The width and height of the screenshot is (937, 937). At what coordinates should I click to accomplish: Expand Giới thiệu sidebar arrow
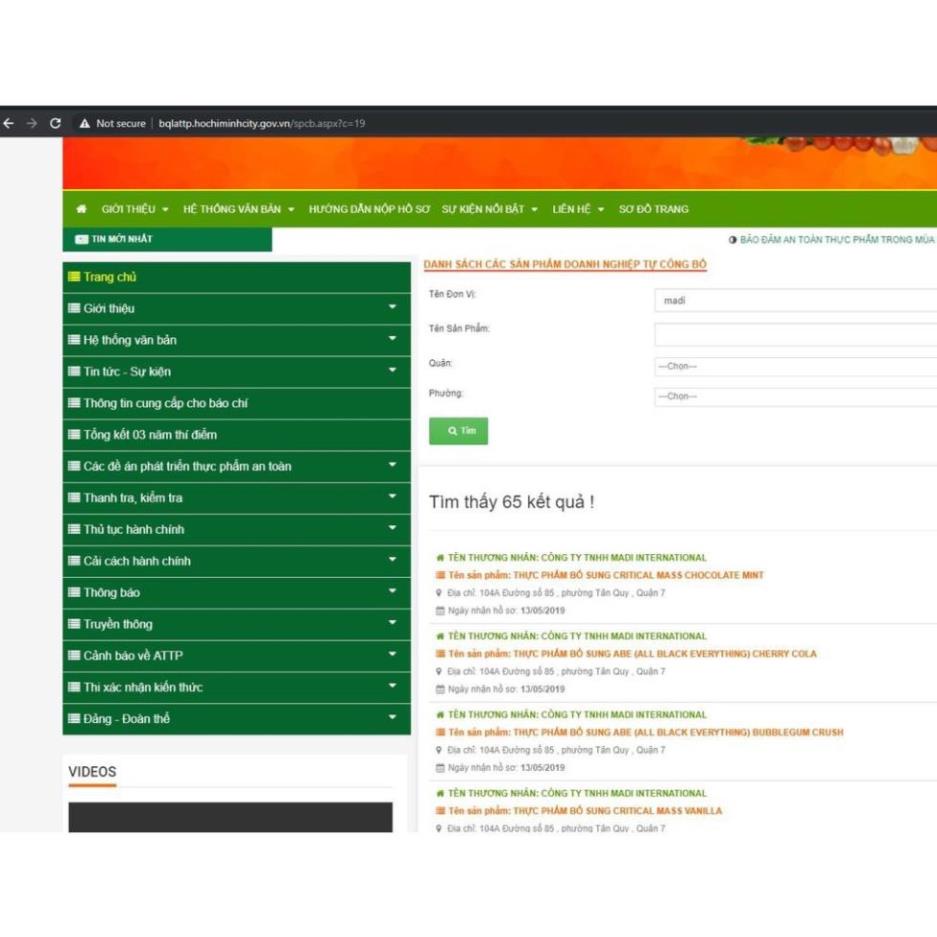click(x=392, y=308)
